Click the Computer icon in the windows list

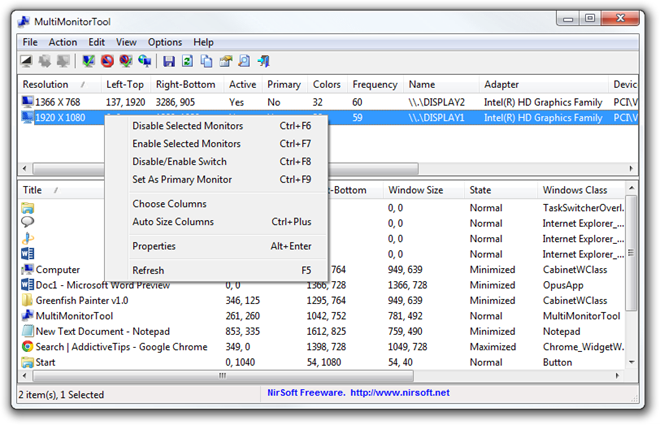(27, 269)
